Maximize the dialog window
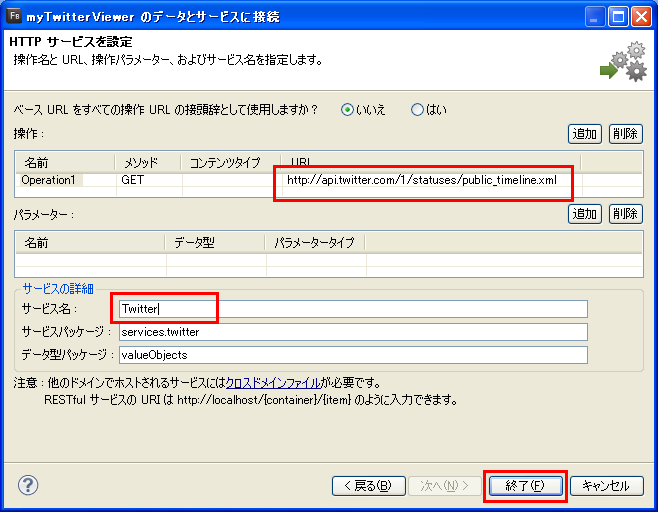This screenshot has width=658, height=512. pos(619,17)
